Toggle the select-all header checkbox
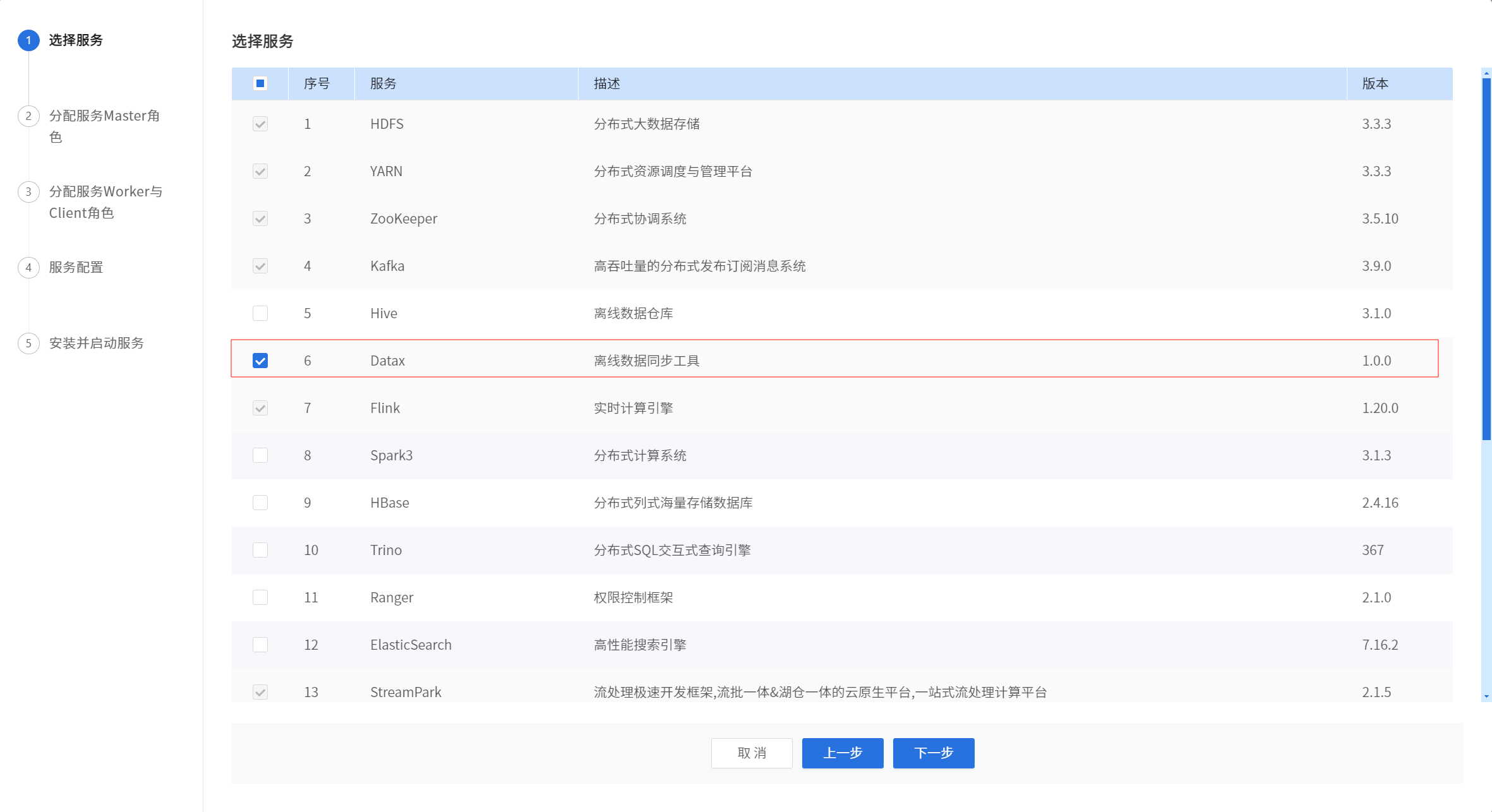This screenshot has width=1492, height=812. point(260,83)
